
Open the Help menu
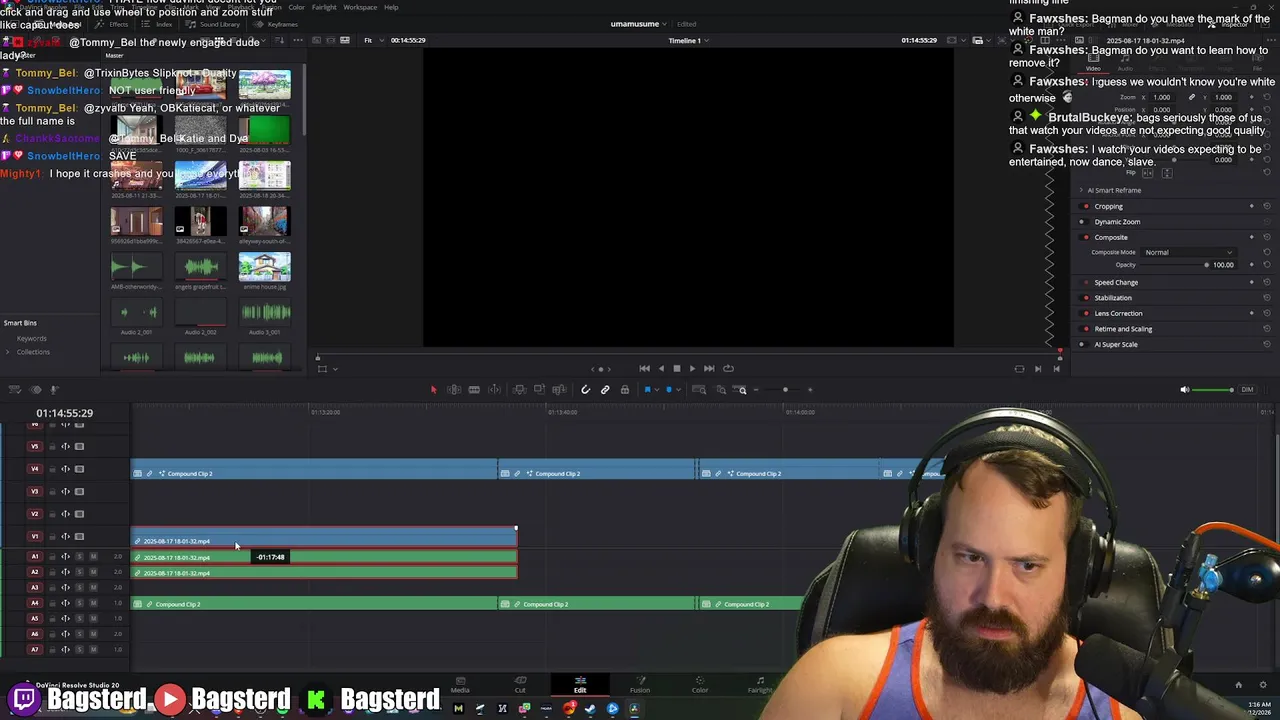[391, 7]
